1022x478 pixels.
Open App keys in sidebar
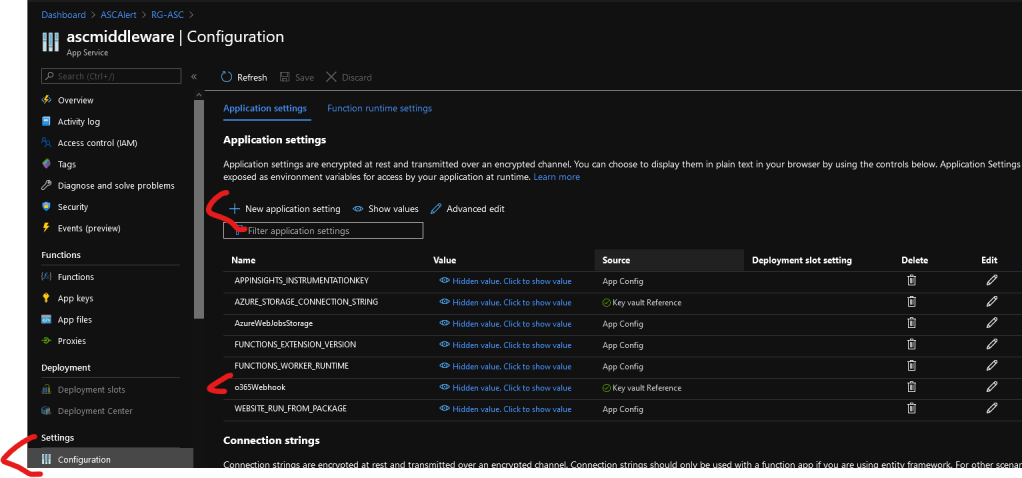76,298
